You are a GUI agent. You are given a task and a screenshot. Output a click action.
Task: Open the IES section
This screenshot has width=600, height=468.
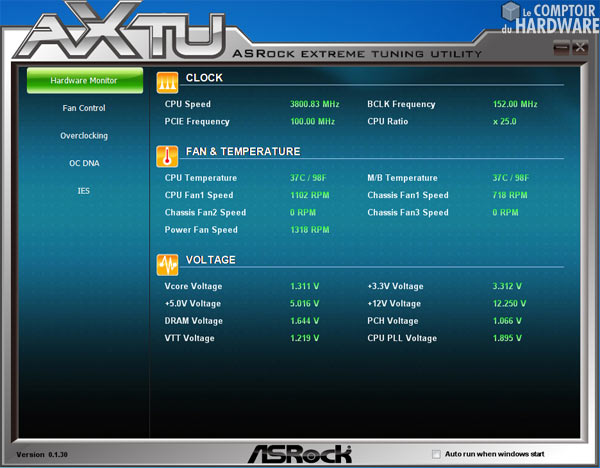tap(84, 191)
